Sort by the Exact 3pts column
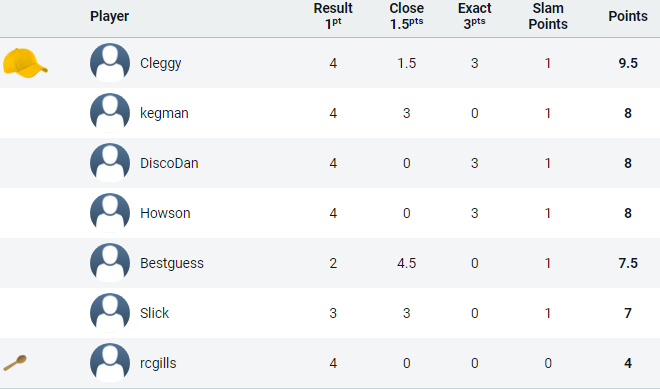660x389 pixels. click(x=474, y=16)
